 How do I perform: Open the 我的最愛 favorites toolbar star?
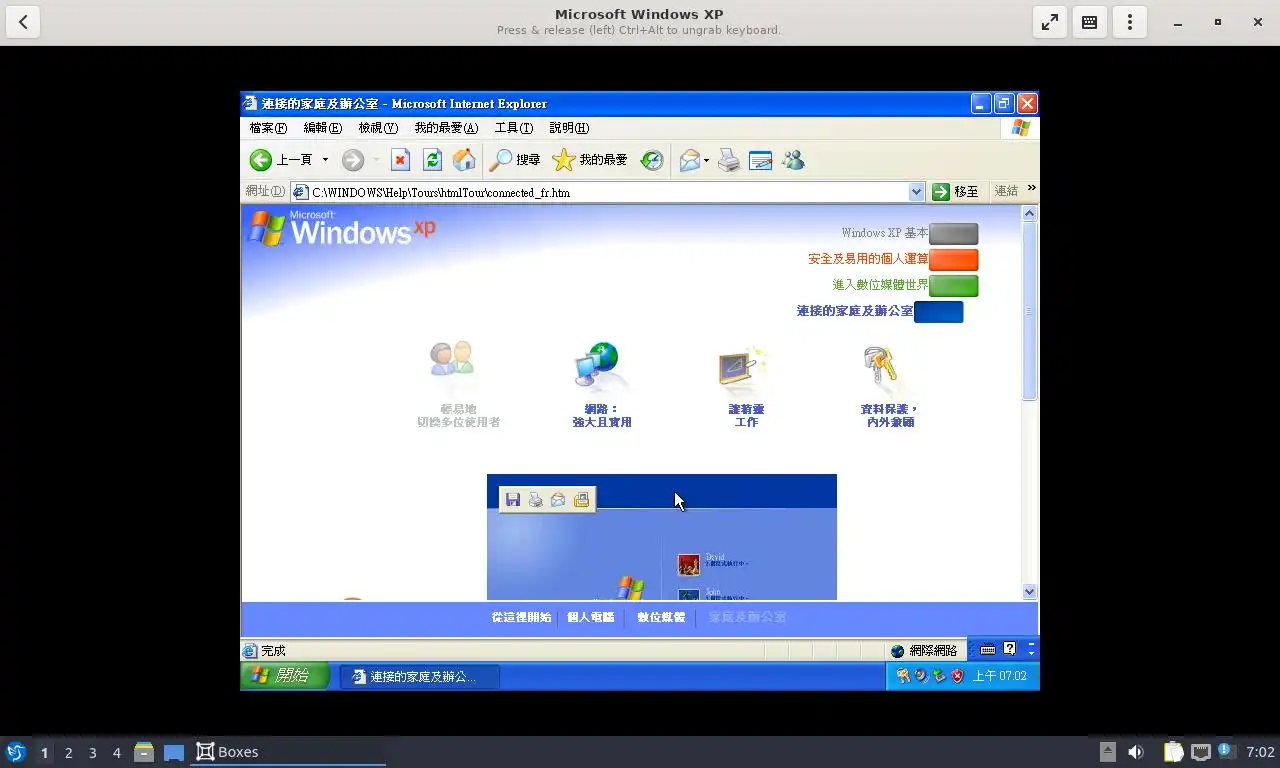(x=590, y=160)
